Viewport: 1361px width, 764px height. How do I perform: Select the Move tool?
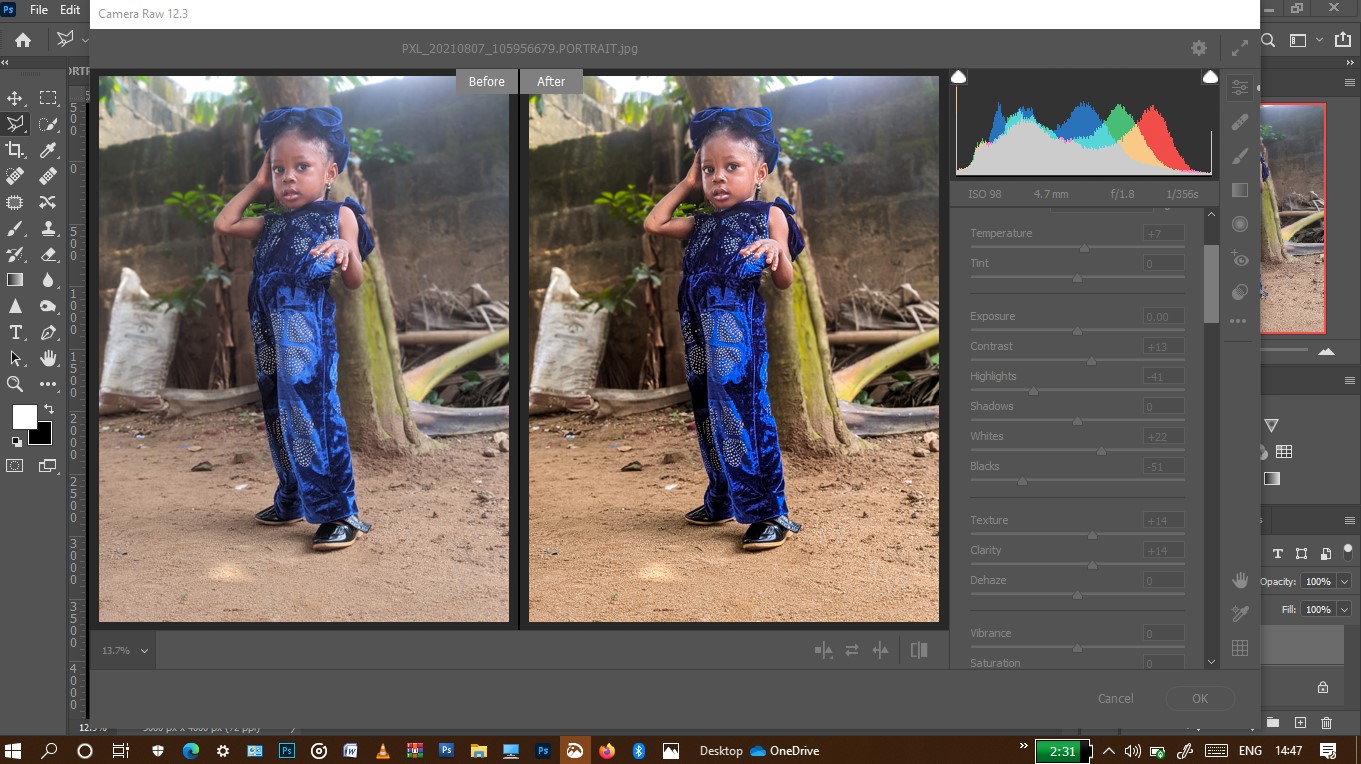point(15,98)
